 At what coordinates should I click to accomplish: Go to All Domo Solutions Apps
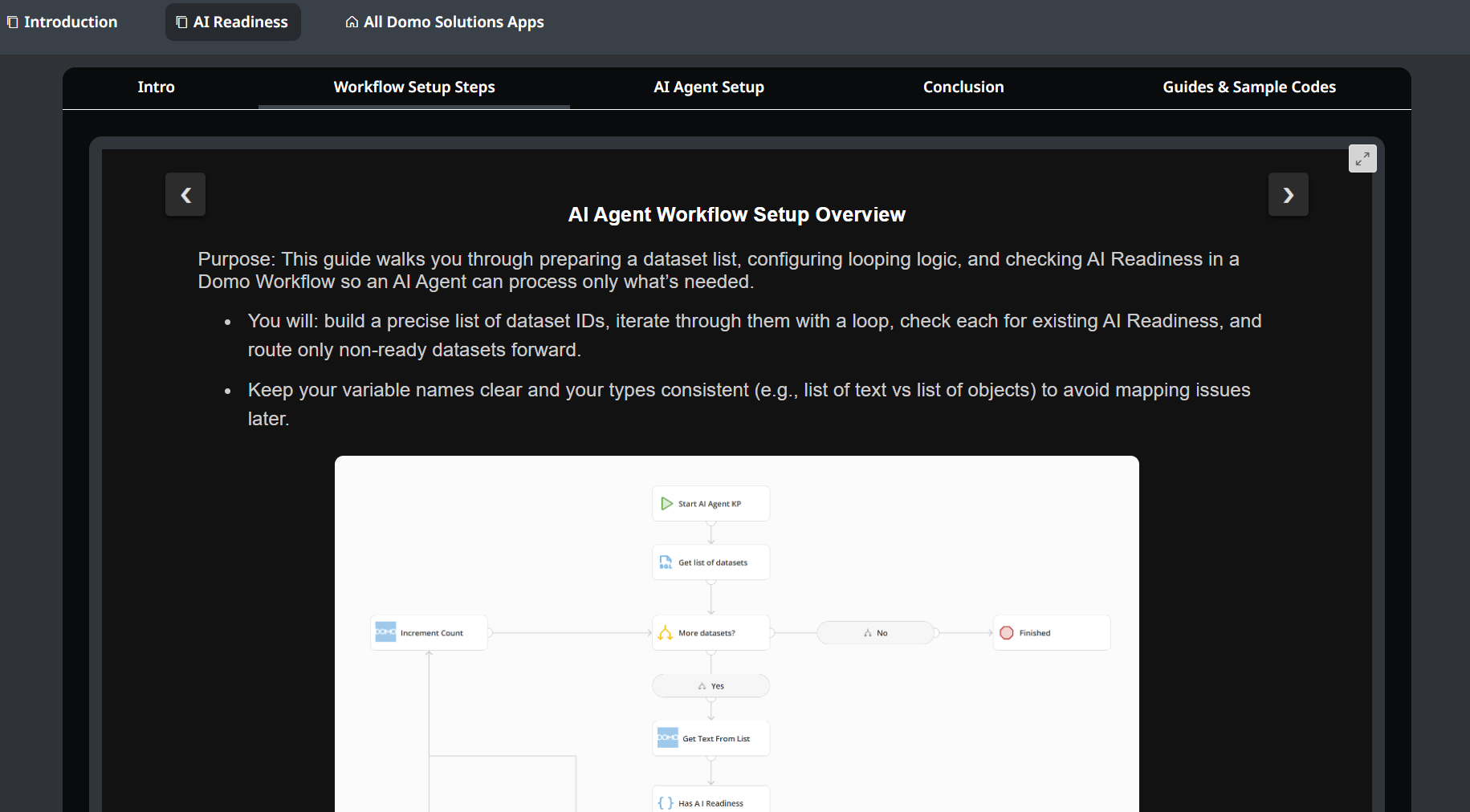coord(445,22)
